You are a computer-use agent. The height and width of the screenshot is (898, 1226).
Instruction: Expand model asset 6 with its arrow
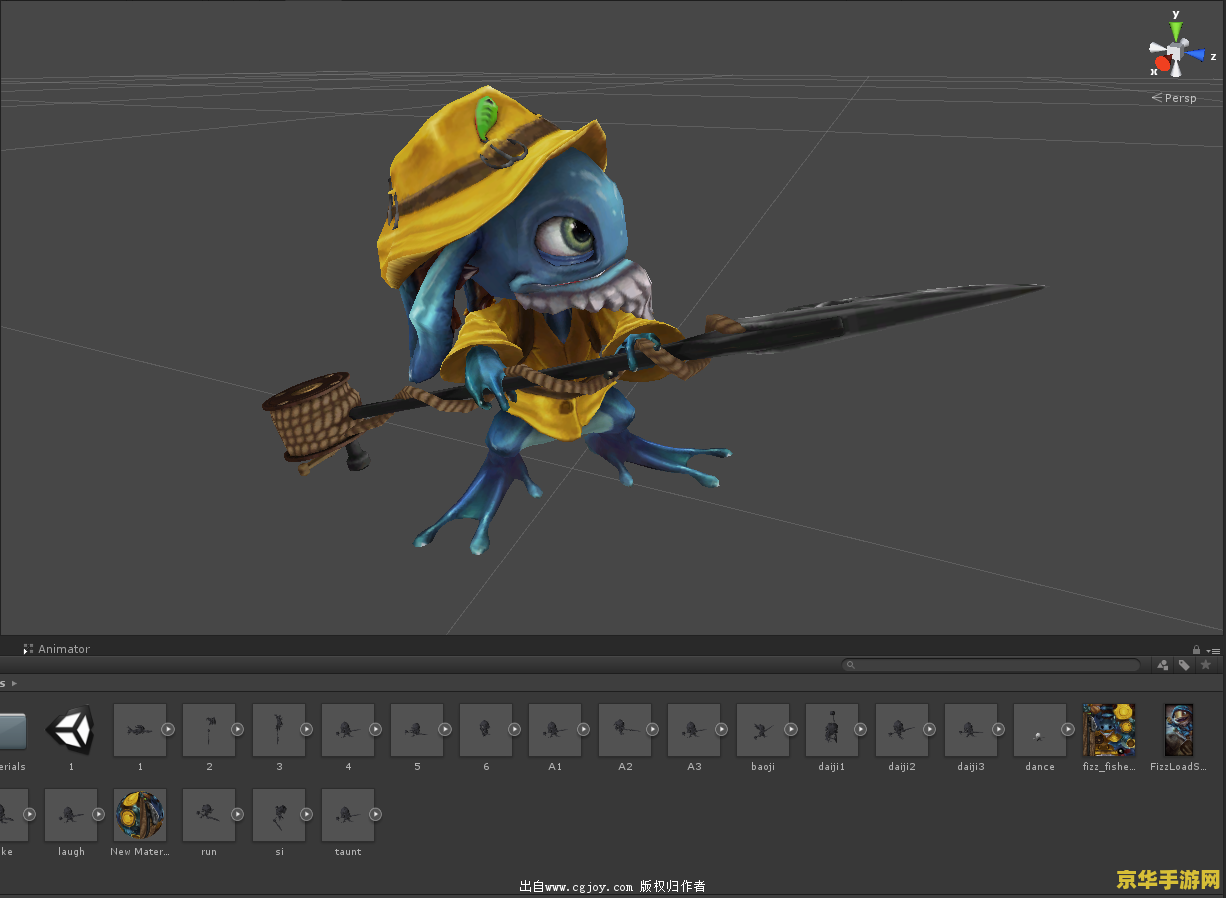515,729
